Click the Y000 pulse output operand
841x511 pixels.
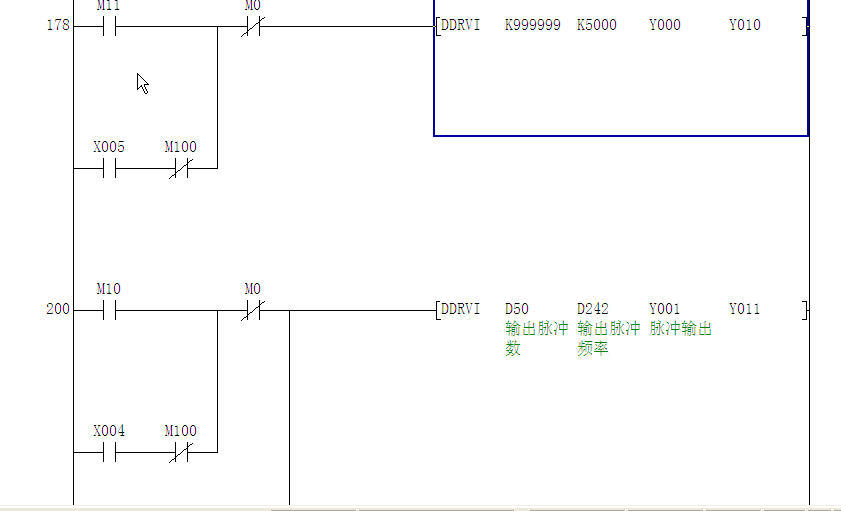coord(664,26)
